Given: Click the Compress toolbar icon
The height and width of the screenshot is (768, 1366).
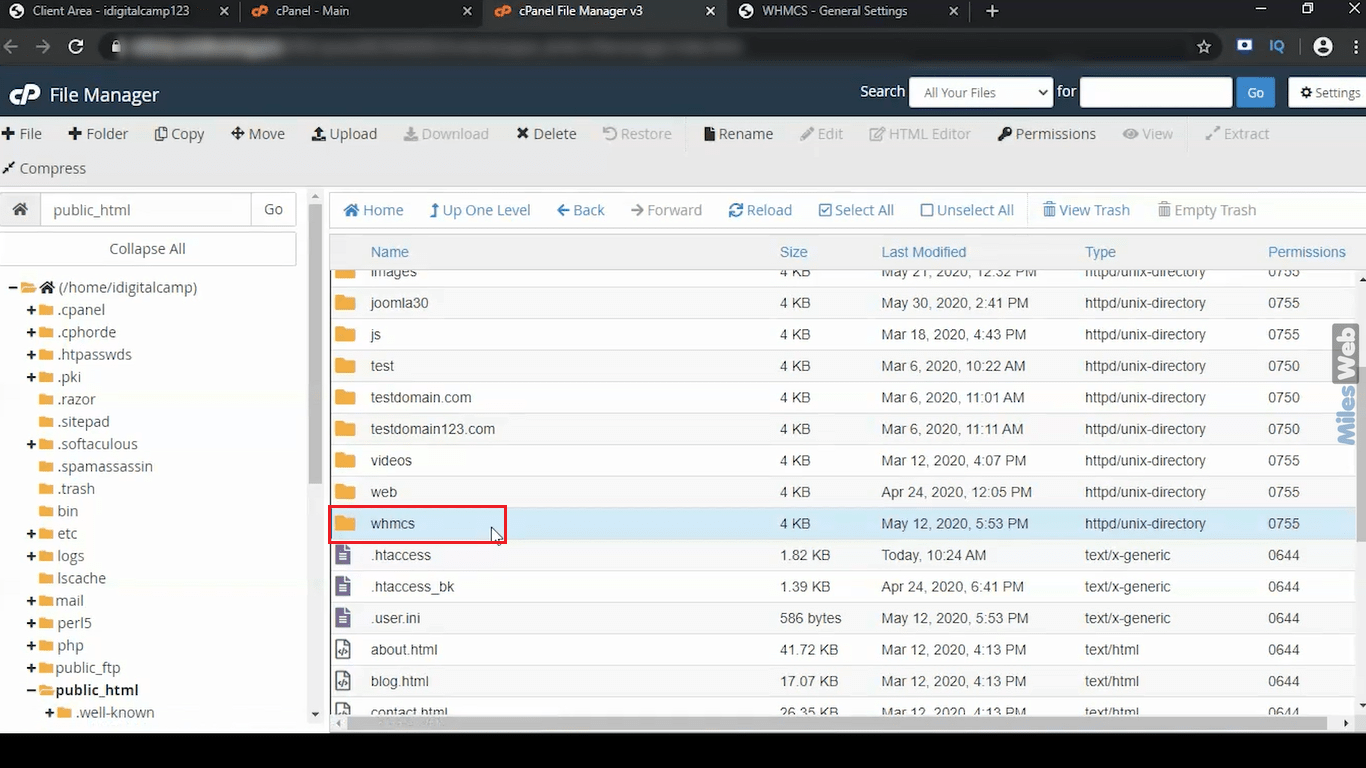Looking at the screenshot, I should pyautogui.click(x=44, y=168).
